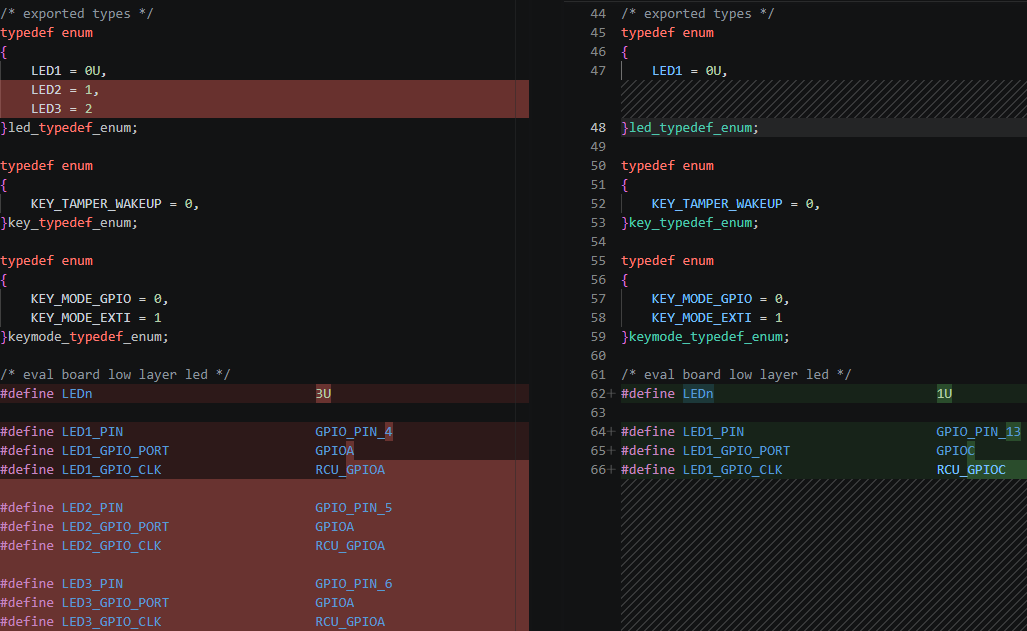
Task: Click 'typedef enum' on line 45
Action: [x=667, y=33]
